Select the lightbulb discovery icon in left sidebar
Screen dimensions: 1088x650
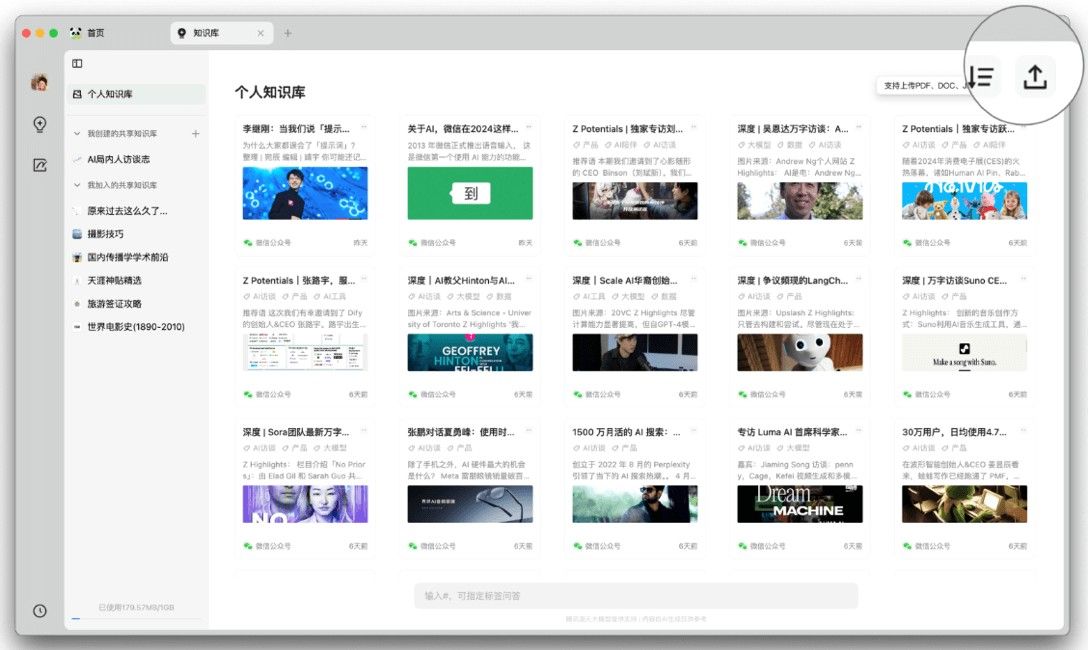(39, 123)
